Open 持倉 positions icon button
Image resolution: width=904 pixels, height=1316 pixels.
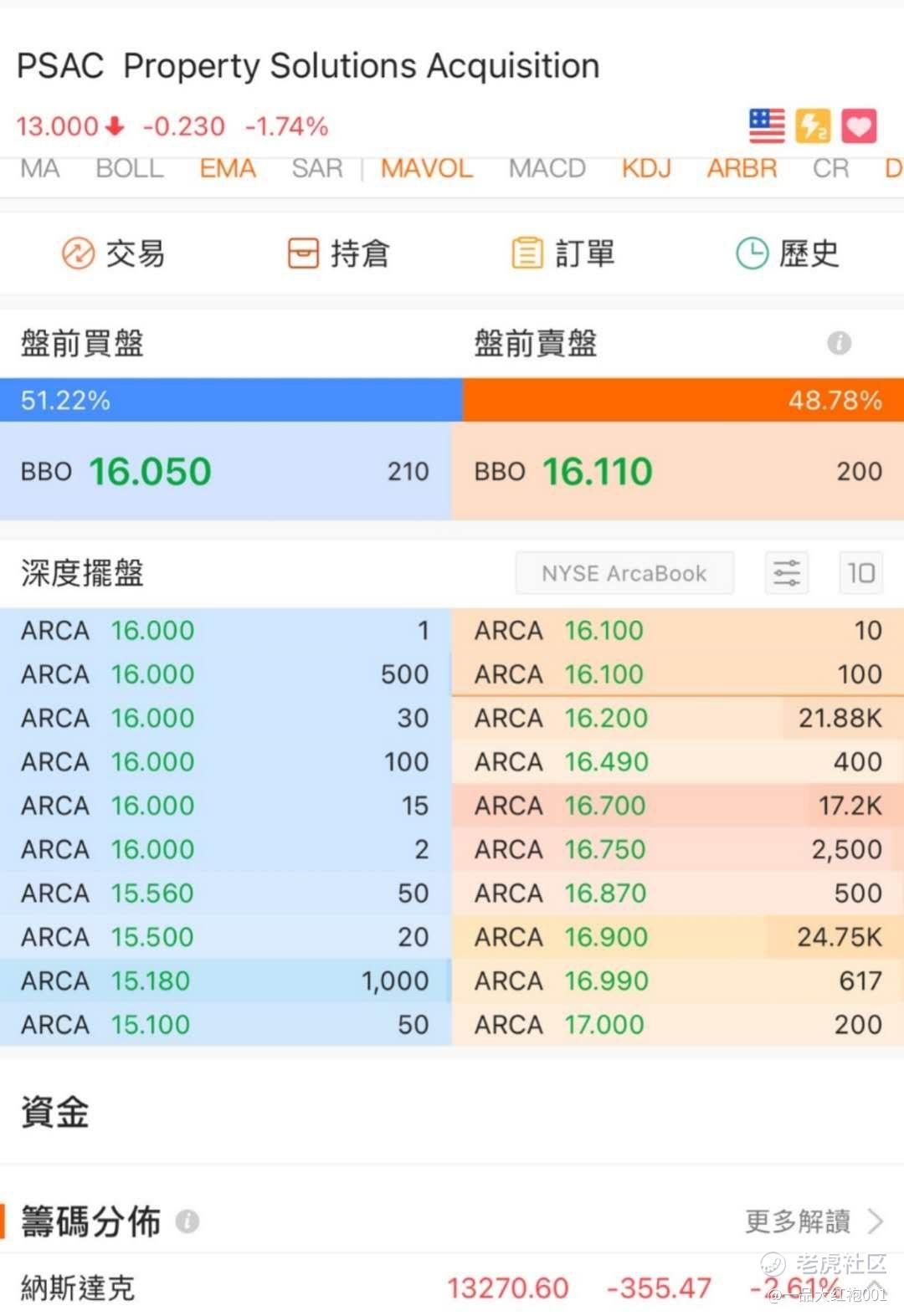coord(303,253)
